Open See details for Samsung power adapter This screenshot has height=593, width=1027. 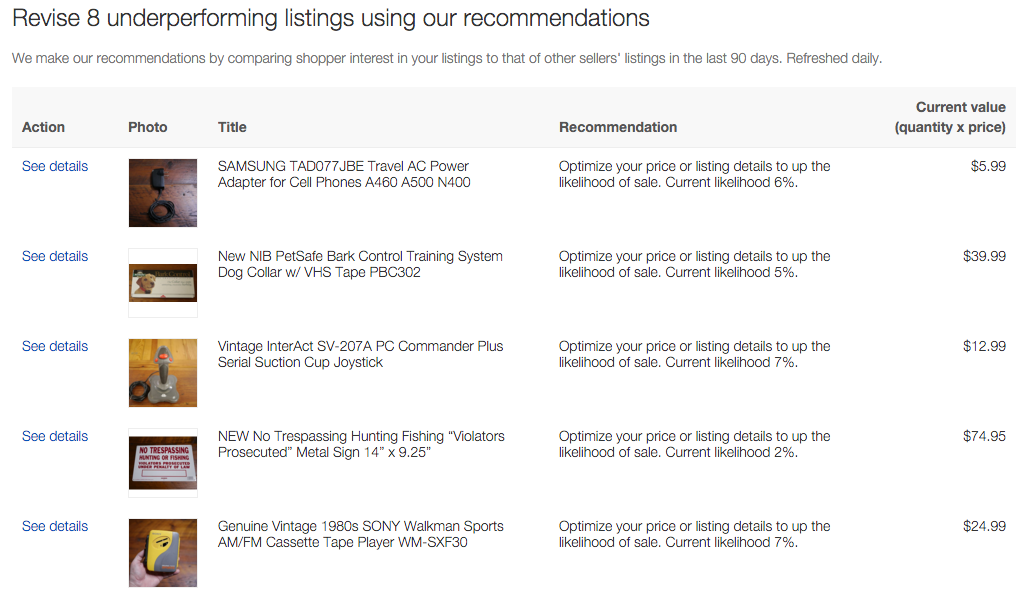55,166
